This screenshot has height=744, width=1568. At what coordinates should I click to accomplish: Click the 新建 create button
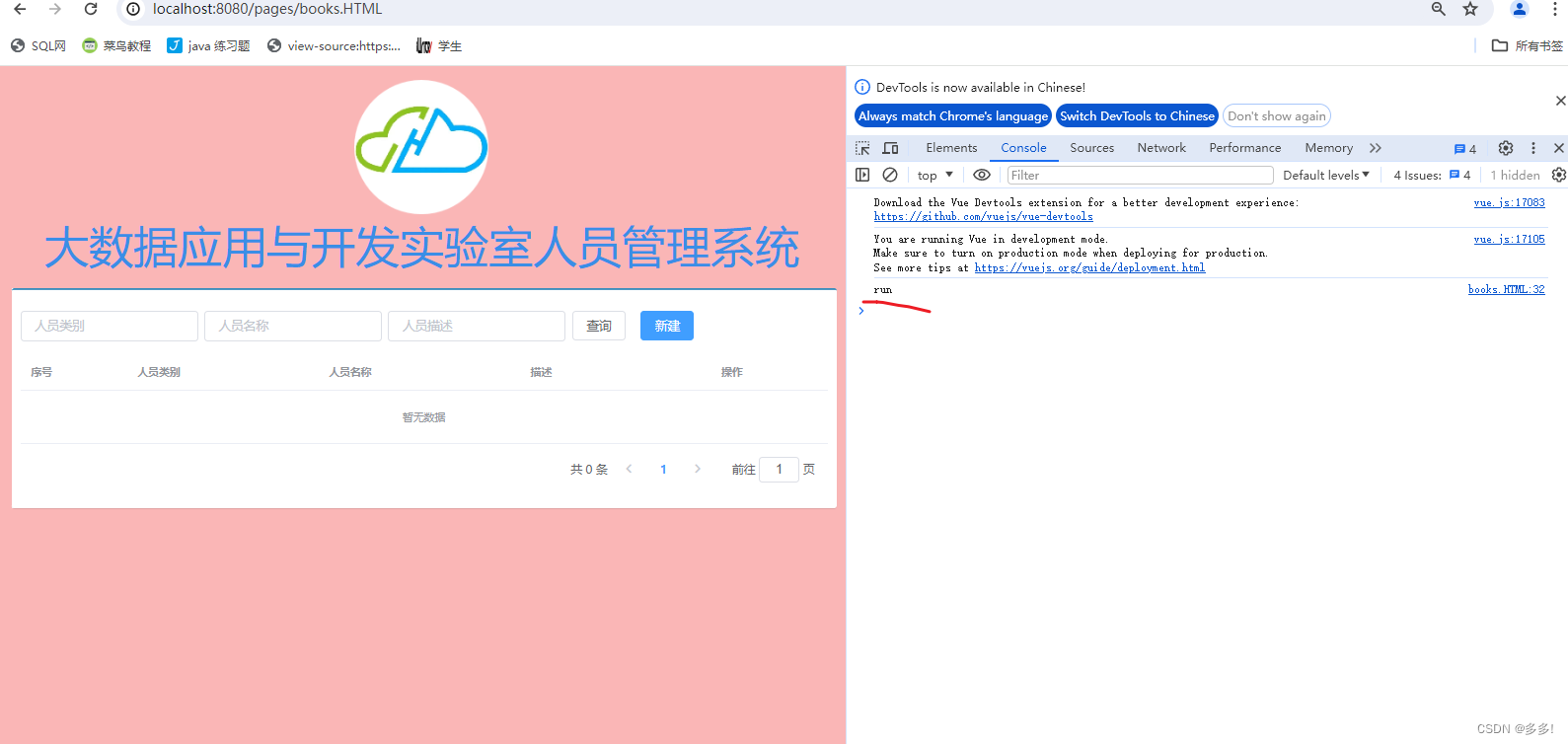667,326
